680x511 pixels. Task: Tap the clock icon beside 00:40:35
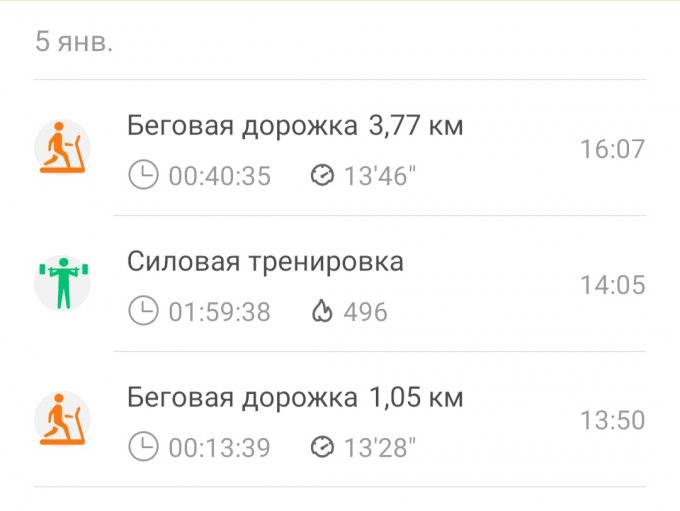click(144, 176)
